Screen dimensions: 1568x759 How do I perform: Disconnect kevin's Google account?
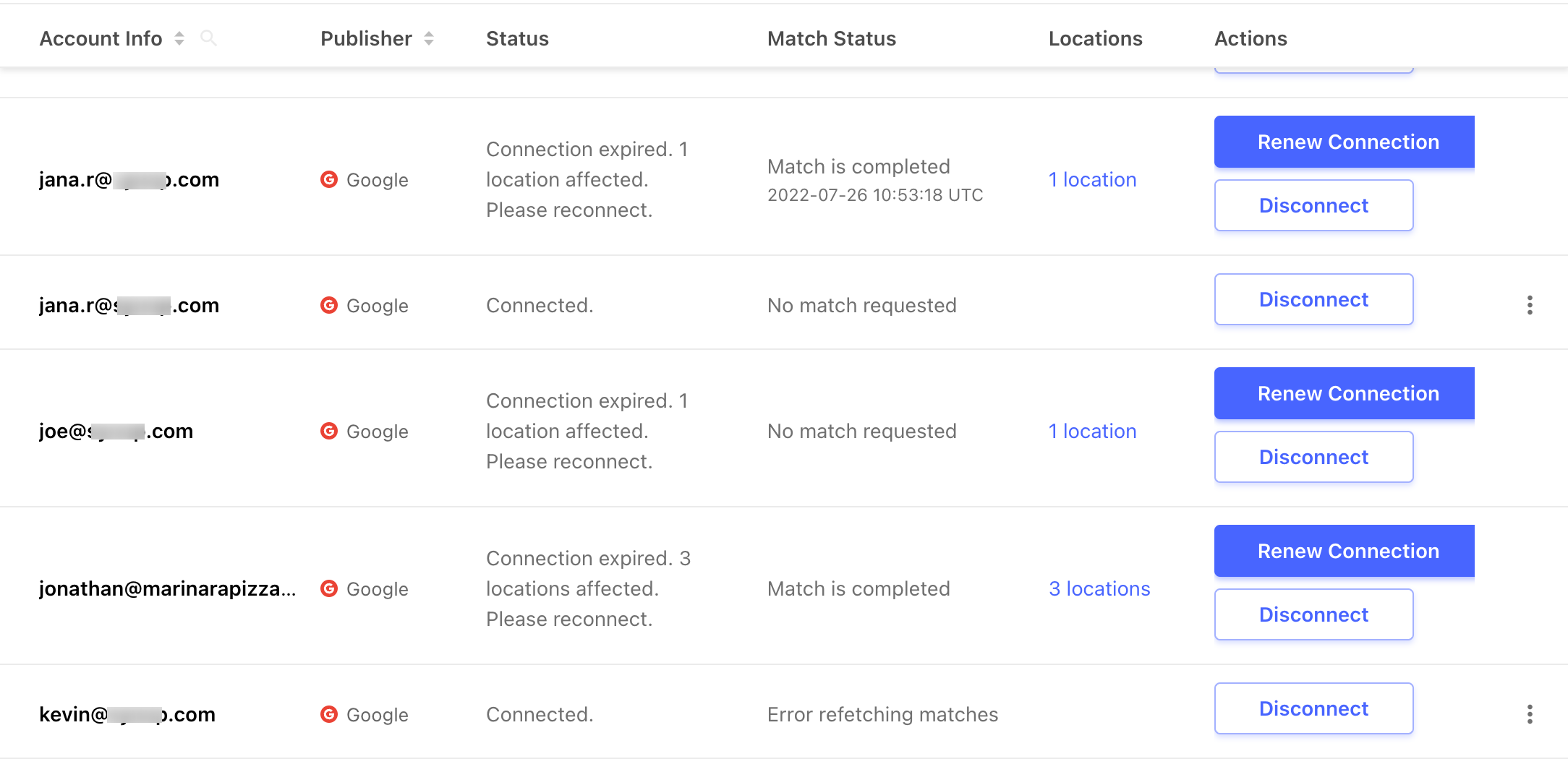tap(1314, 708)
